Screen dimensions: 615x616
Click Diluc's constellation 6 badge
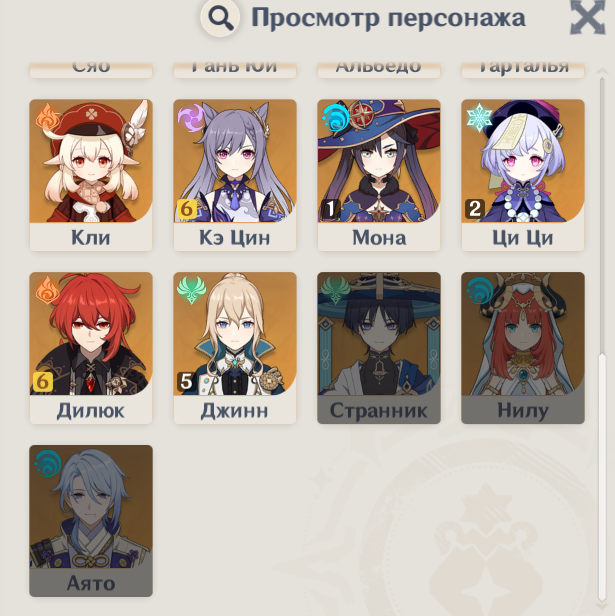click(42, 382)
